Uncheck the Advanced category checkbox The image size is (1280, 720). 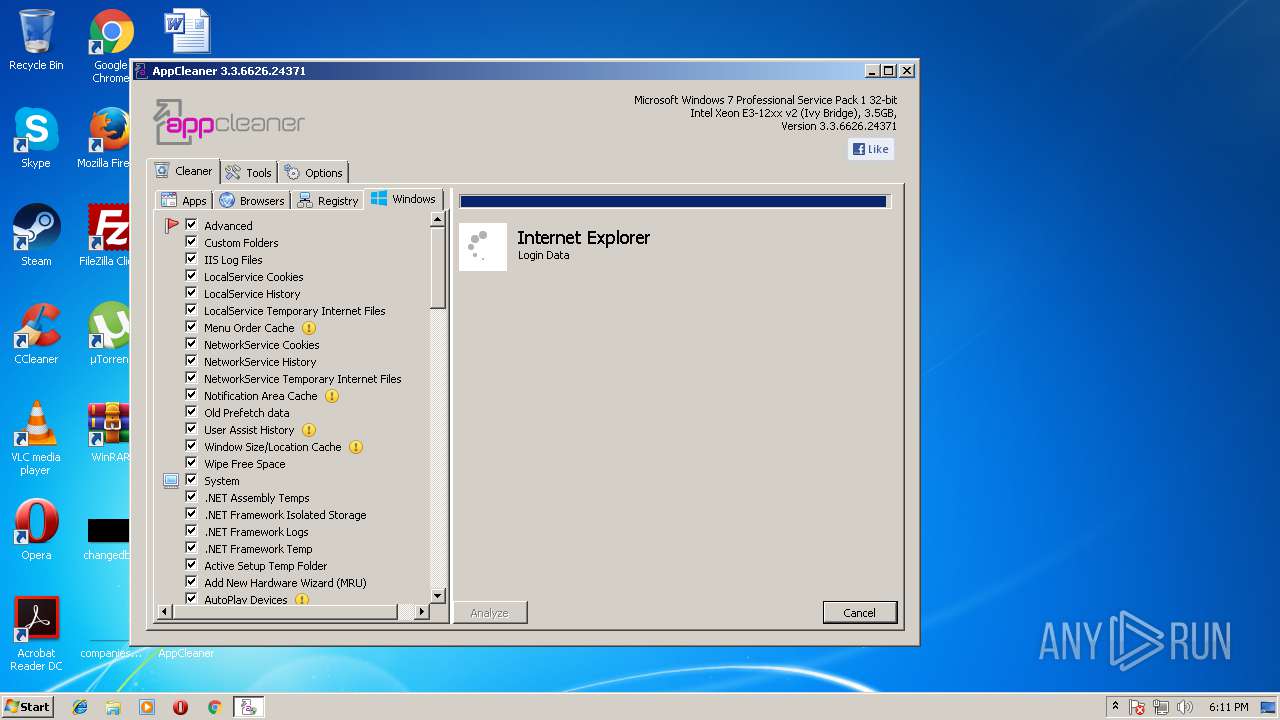(191, 225)
